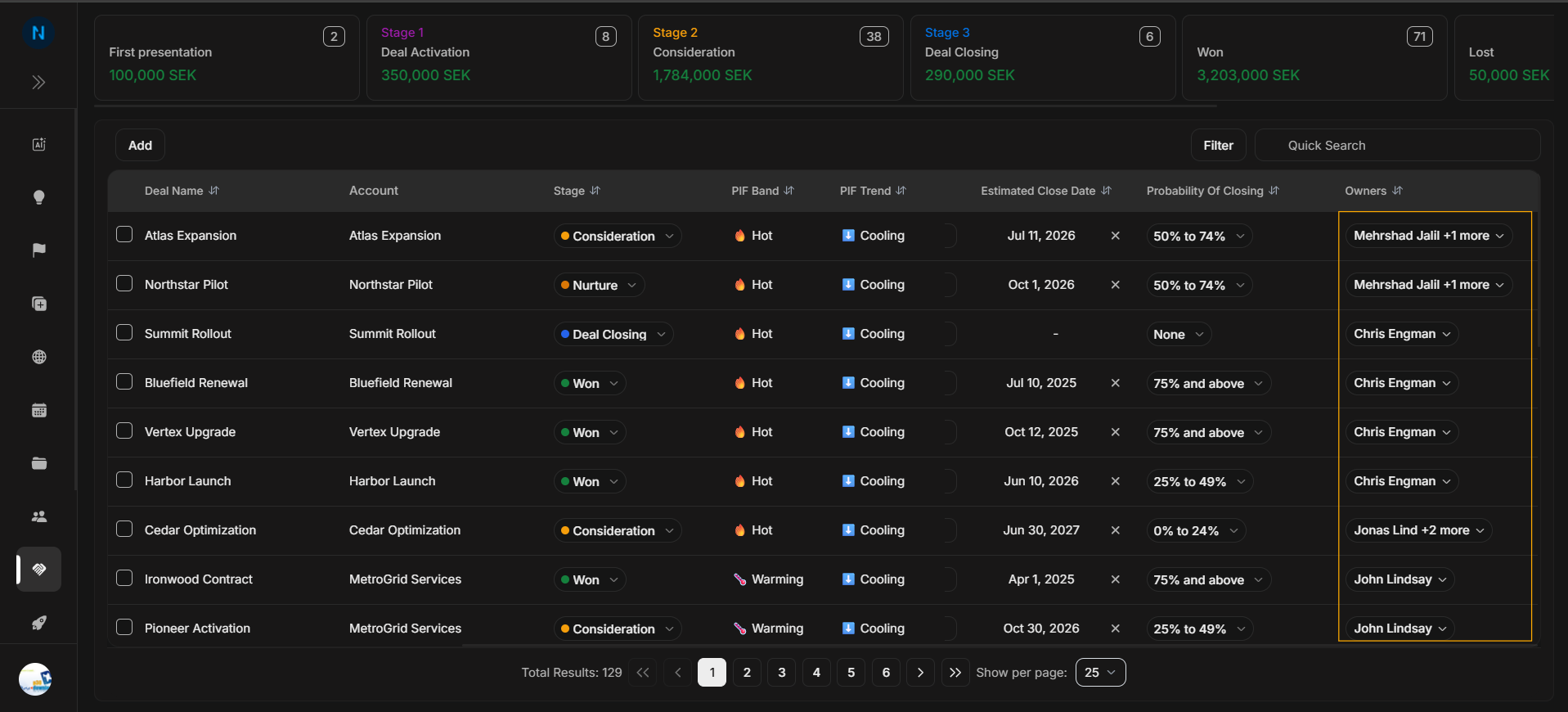The width and height of the screenshot is (1568, 712).
Task: Open the folder icon in sidebar
Action: click(x=38, y=463)
